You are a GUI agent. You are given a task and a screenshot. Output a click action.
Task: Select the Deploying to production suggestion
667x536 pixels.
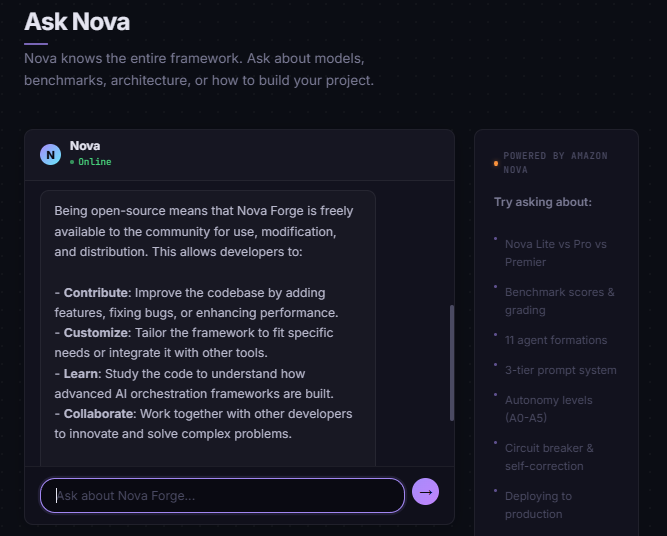click(538, 505)
